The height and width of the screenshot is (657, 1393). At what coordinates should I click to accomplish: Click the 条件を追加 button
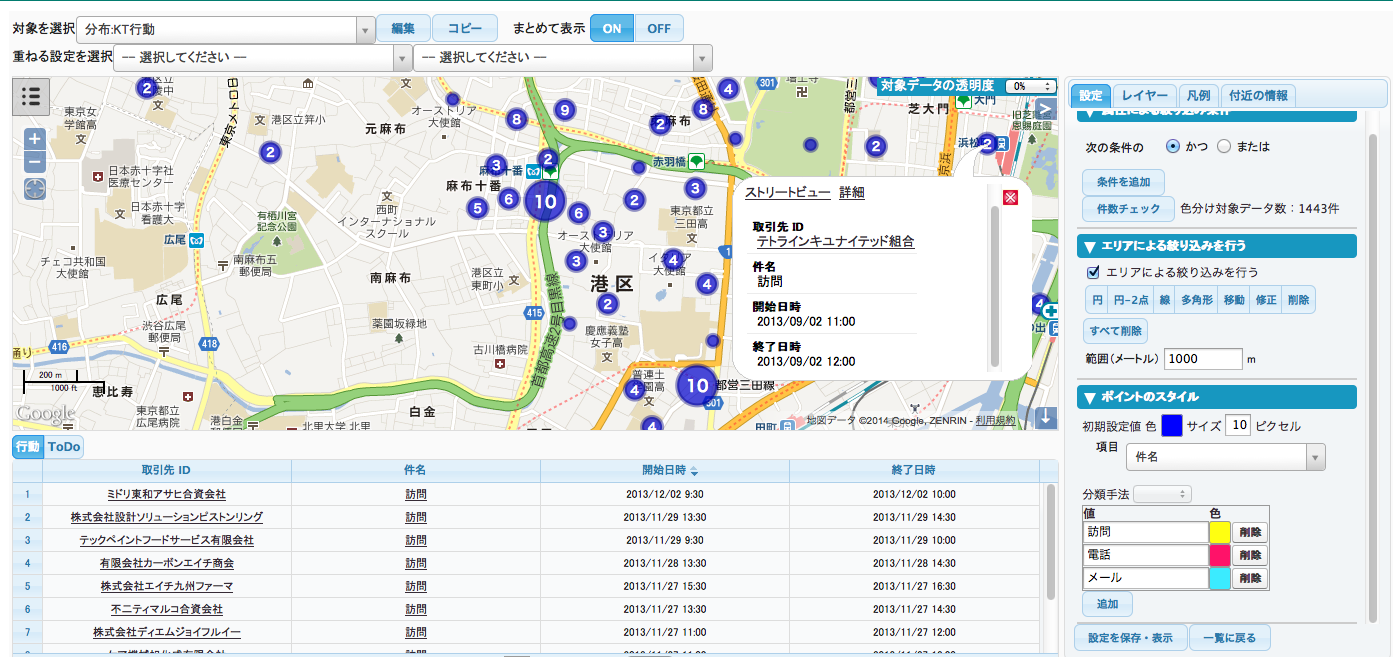1123,183
